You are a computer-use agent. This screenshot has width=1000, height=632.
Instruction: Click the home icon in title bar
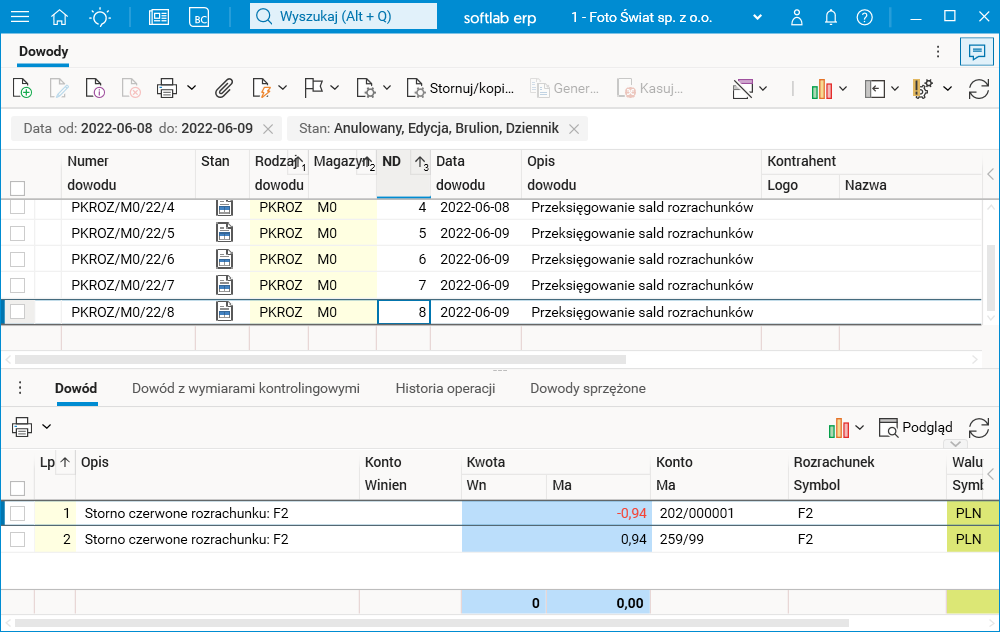60,17
